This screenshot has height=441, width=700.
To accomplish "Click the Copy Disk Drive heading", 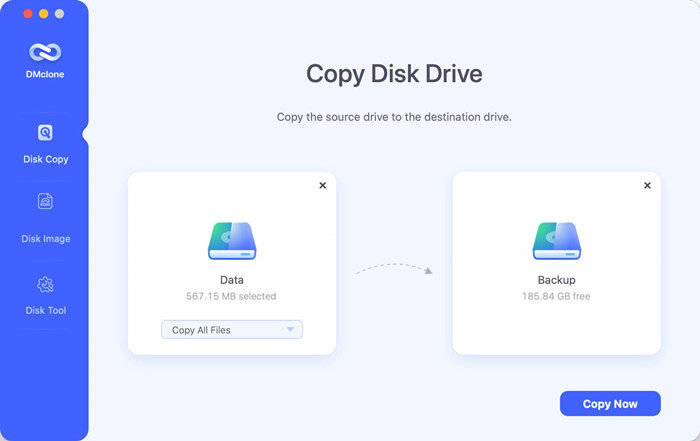I will [x=394, y=74].
